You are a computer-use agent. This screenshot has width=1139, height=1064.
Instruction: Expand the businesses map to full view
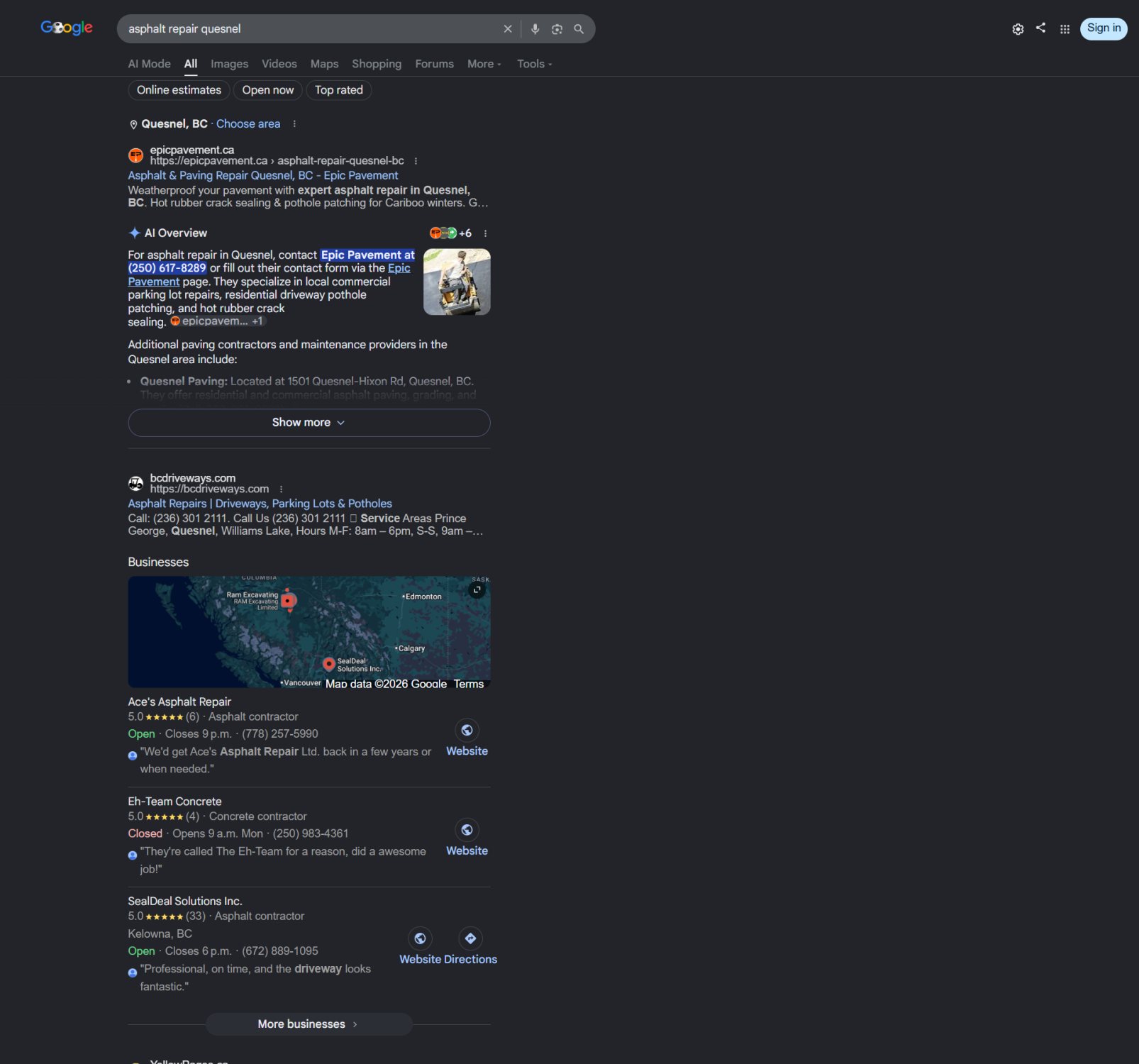coord(477,589)
